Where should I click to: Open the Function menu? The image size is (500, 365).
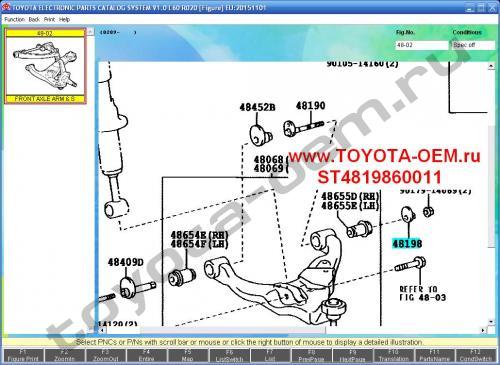15,20
